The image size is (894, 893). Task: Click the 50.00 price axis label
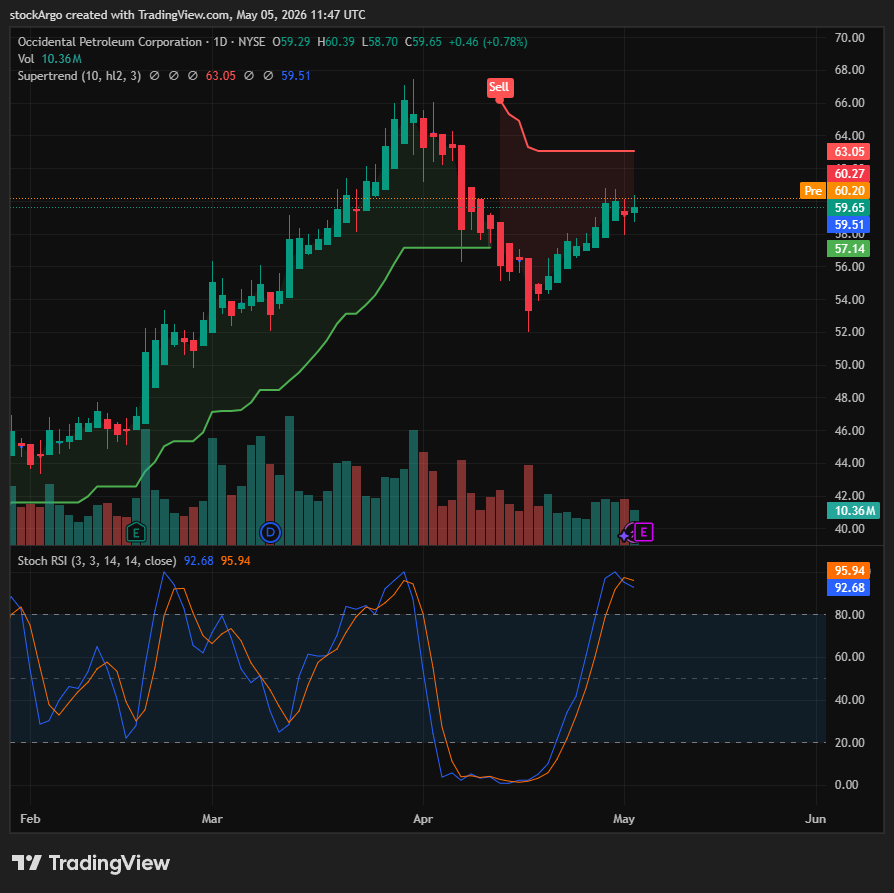pyautogui.click(x=850, y=365)
